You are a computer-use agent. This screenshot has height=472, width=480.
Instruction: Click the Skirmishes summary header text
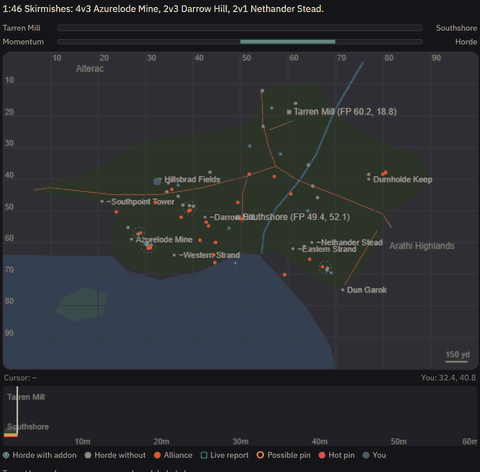point(163,9)
